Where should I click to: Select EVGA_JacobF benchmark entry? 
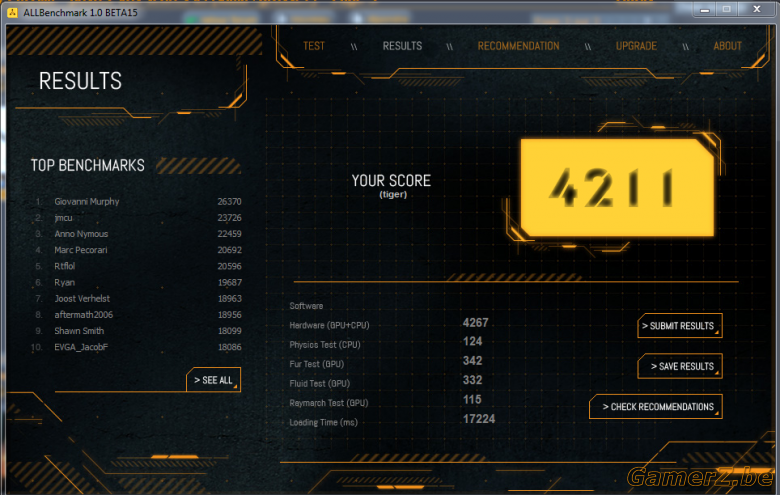(81, 347)
